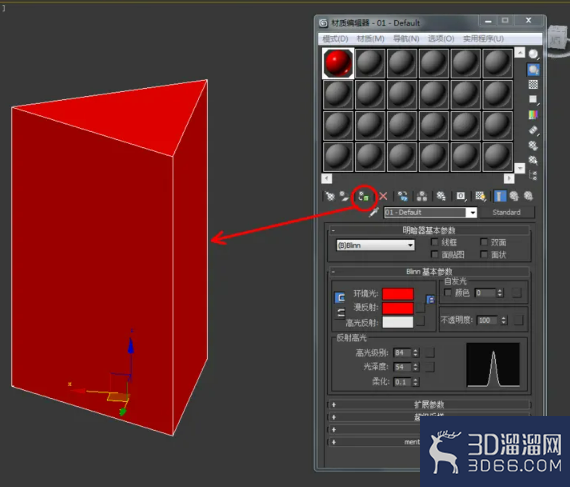The image size is (570, 487).
Task: Click the Standard material type button
Action: [507, 212]
